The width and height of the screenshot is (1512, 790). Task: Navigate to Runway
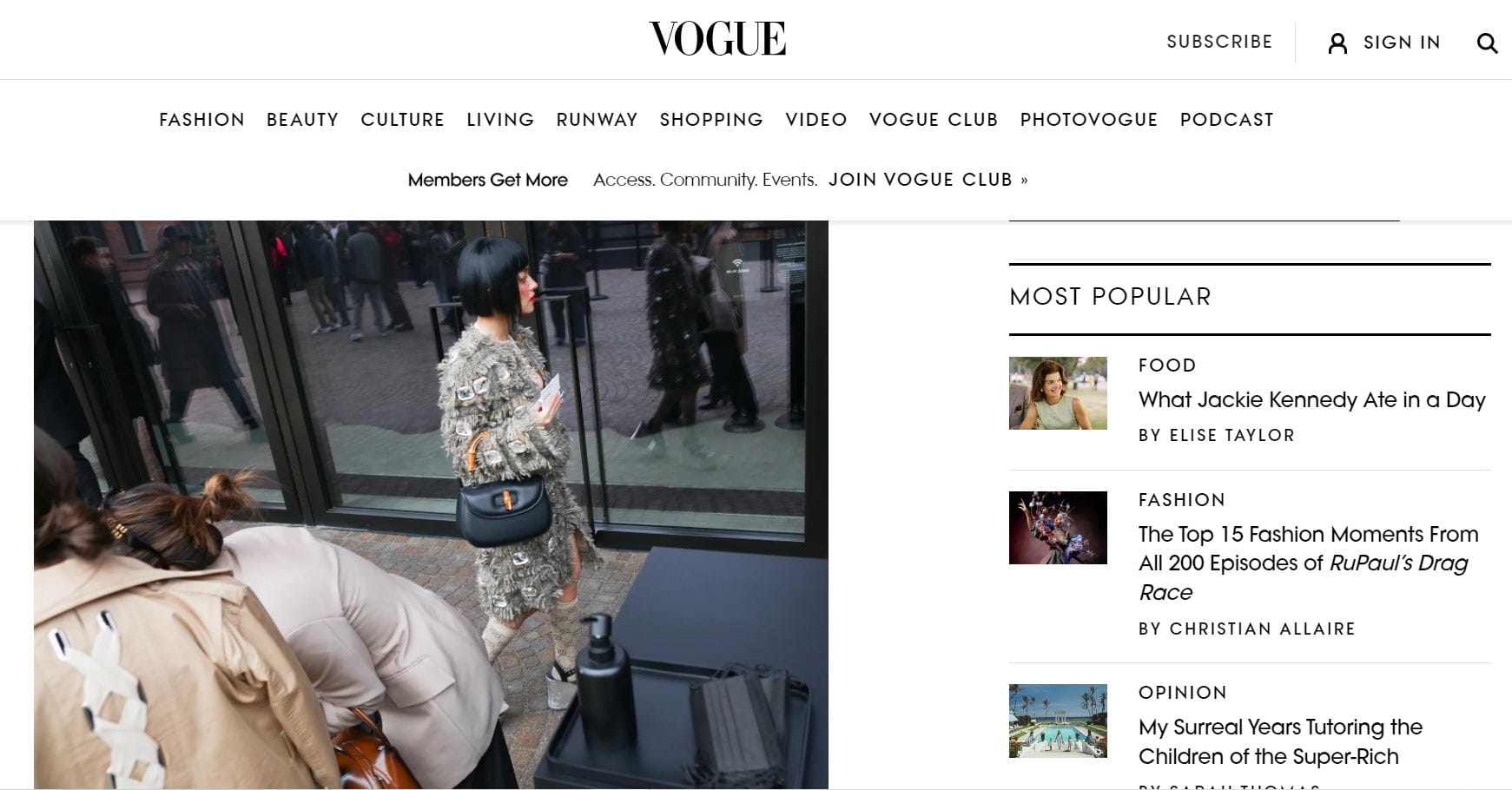(597, 120)
